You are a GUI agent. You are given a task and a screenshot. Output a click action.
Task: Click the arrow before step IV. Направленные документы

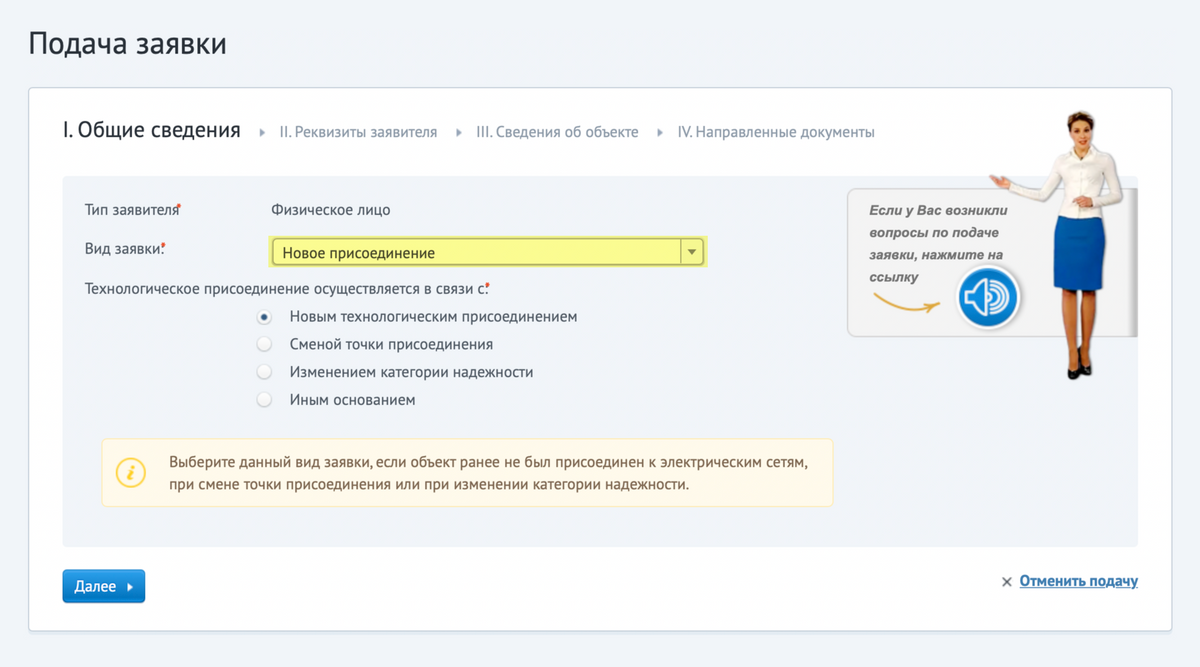[660, 132]
